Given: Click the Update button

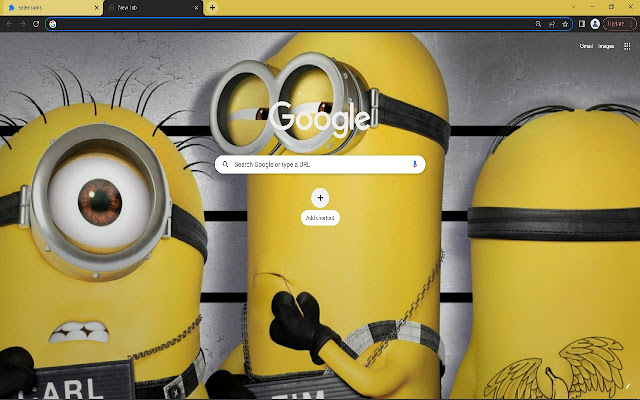Looking at the screenshot, I should pos(619,24).
